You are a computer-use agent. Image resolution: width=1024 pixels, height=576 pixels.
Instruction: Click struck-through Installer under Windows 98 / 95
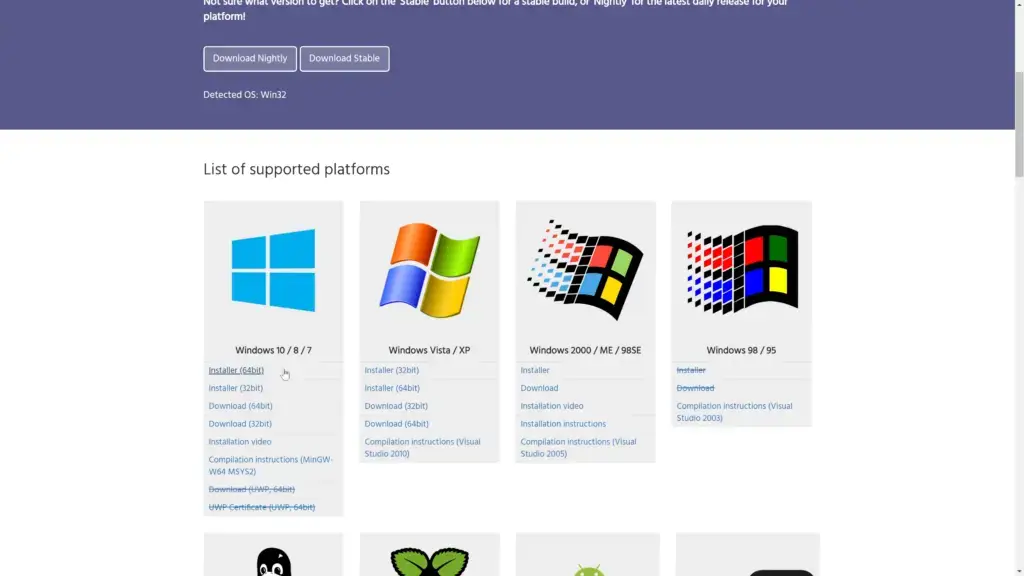pos(691,370)
